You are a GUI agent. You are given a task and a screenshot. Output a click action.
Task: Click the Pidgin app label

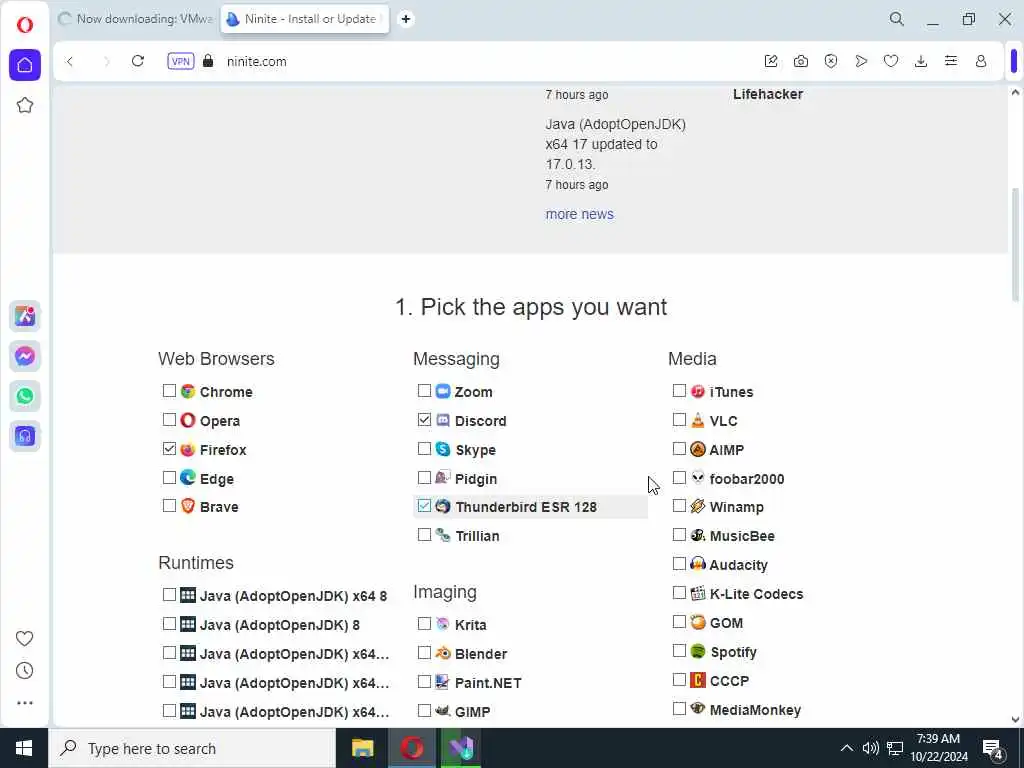(476, 479)
